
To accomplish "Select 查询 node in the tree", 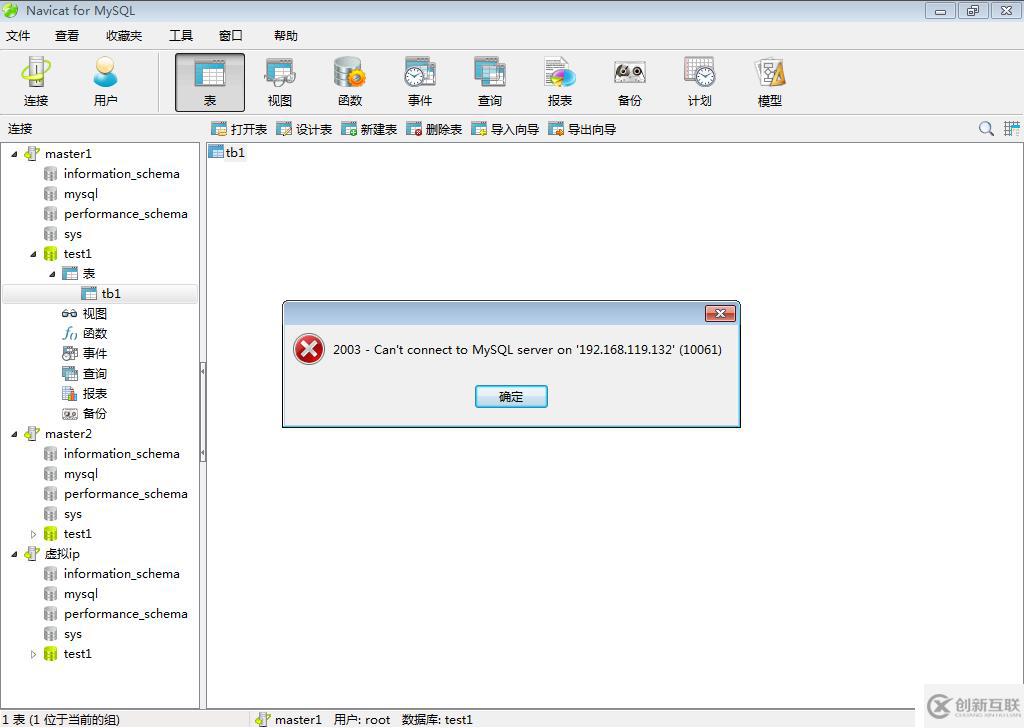I will pyautogui.click(x=95, y=373).
